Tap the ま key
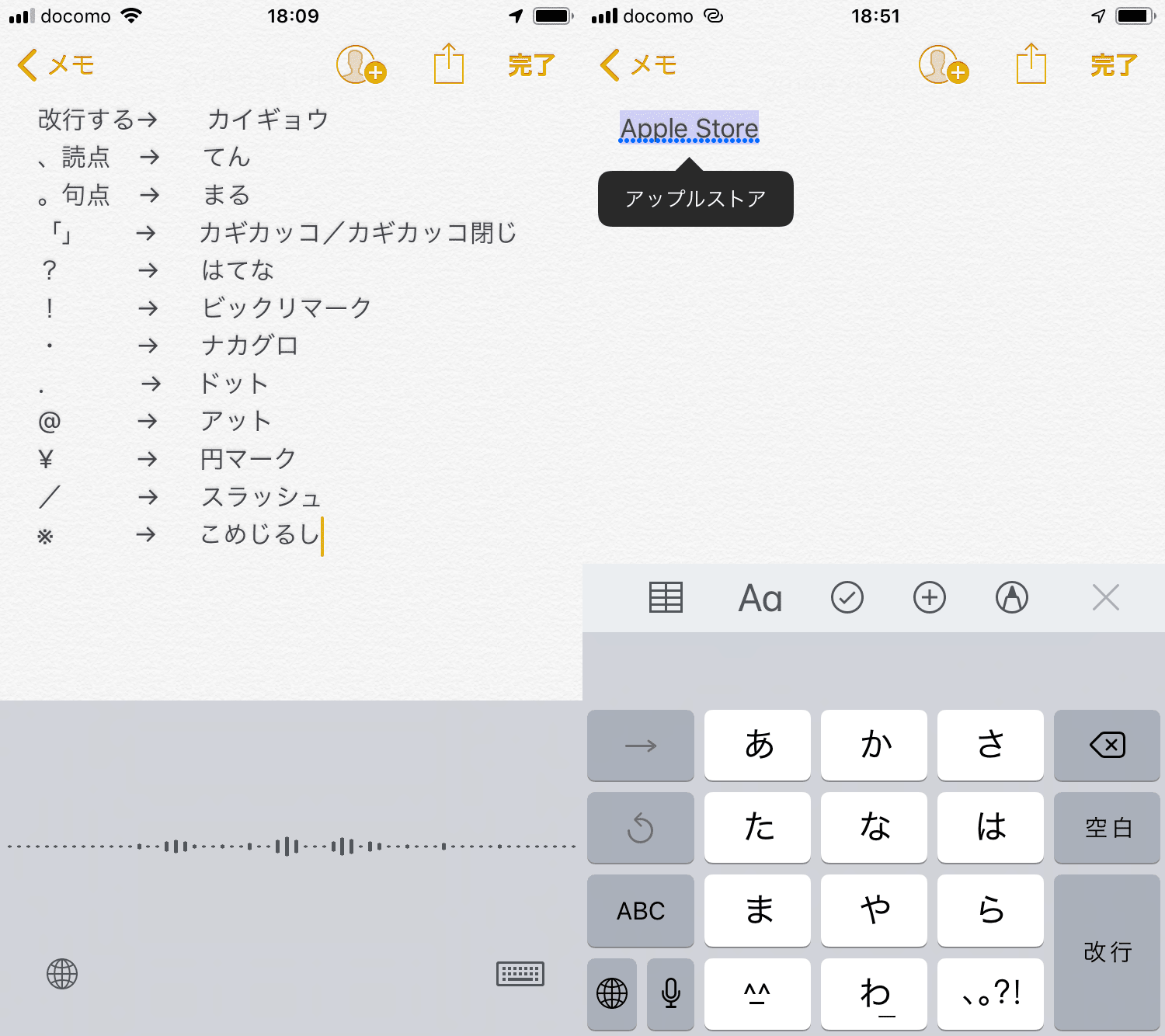 coord(757,911)
